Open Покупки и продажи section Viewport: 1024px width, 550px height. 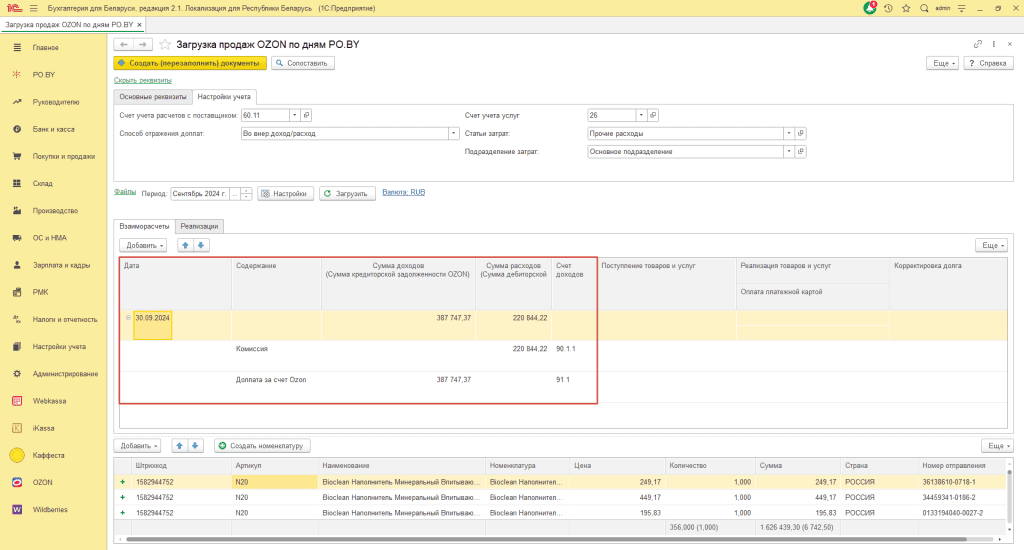(x=63, y=156)
